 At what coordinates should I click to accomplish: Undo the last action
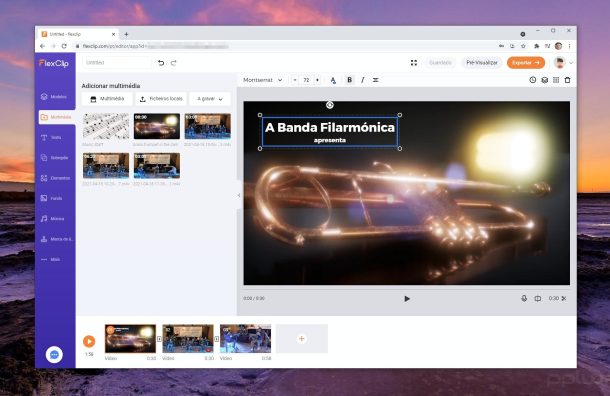[161, 63]
